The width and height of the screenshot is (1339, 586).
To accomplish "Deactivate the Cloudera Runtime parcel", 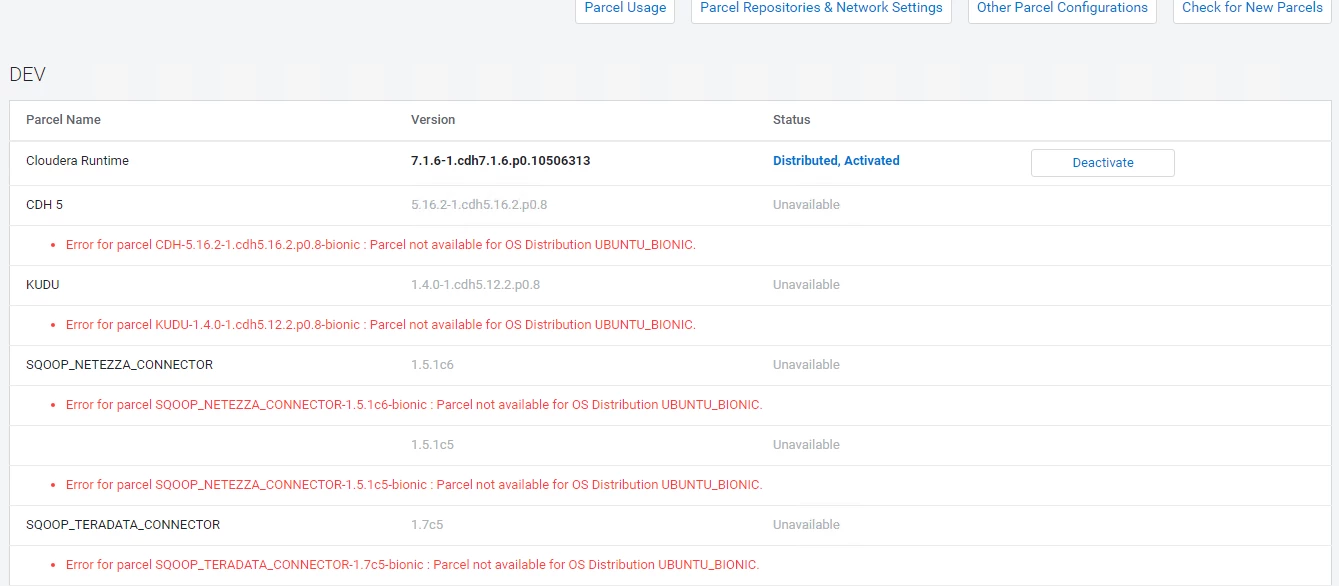I will pyautogui.click(x=1103, y=163).
